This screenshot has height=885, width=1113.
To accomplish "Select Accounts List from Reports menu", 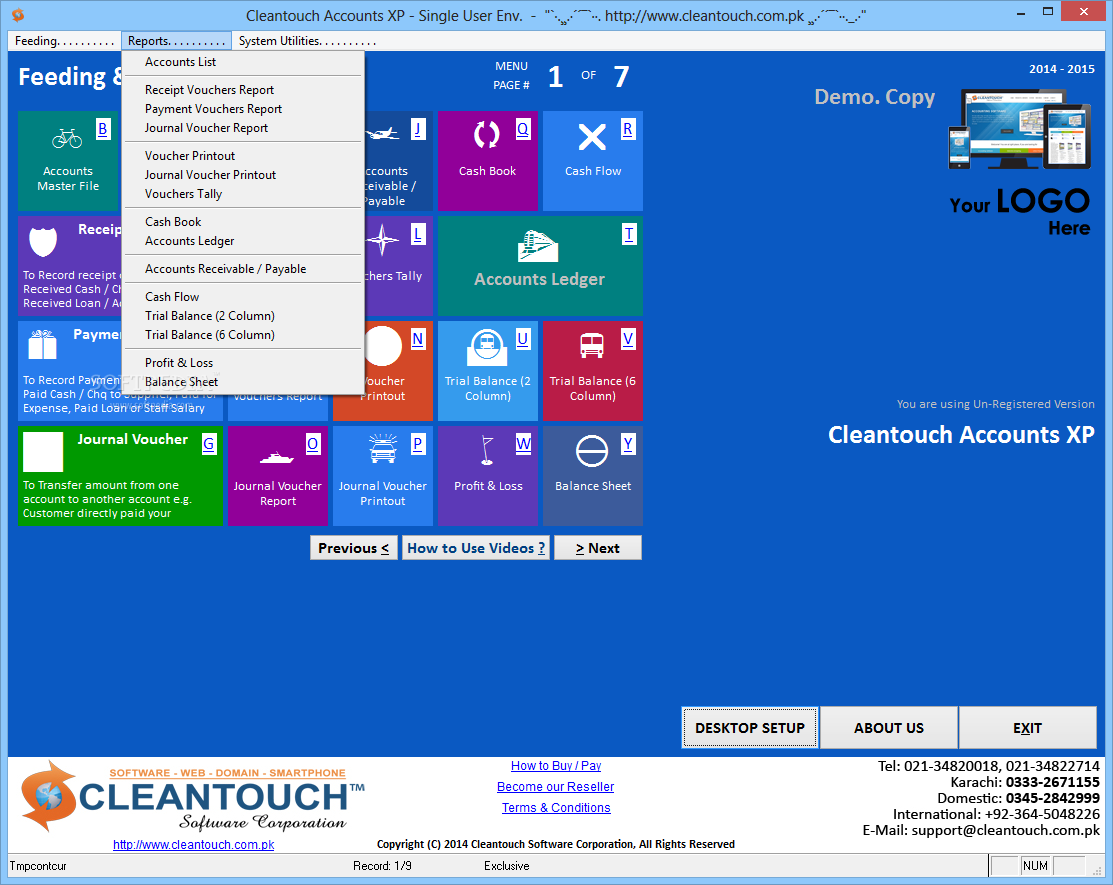I will tap(243, 62).
